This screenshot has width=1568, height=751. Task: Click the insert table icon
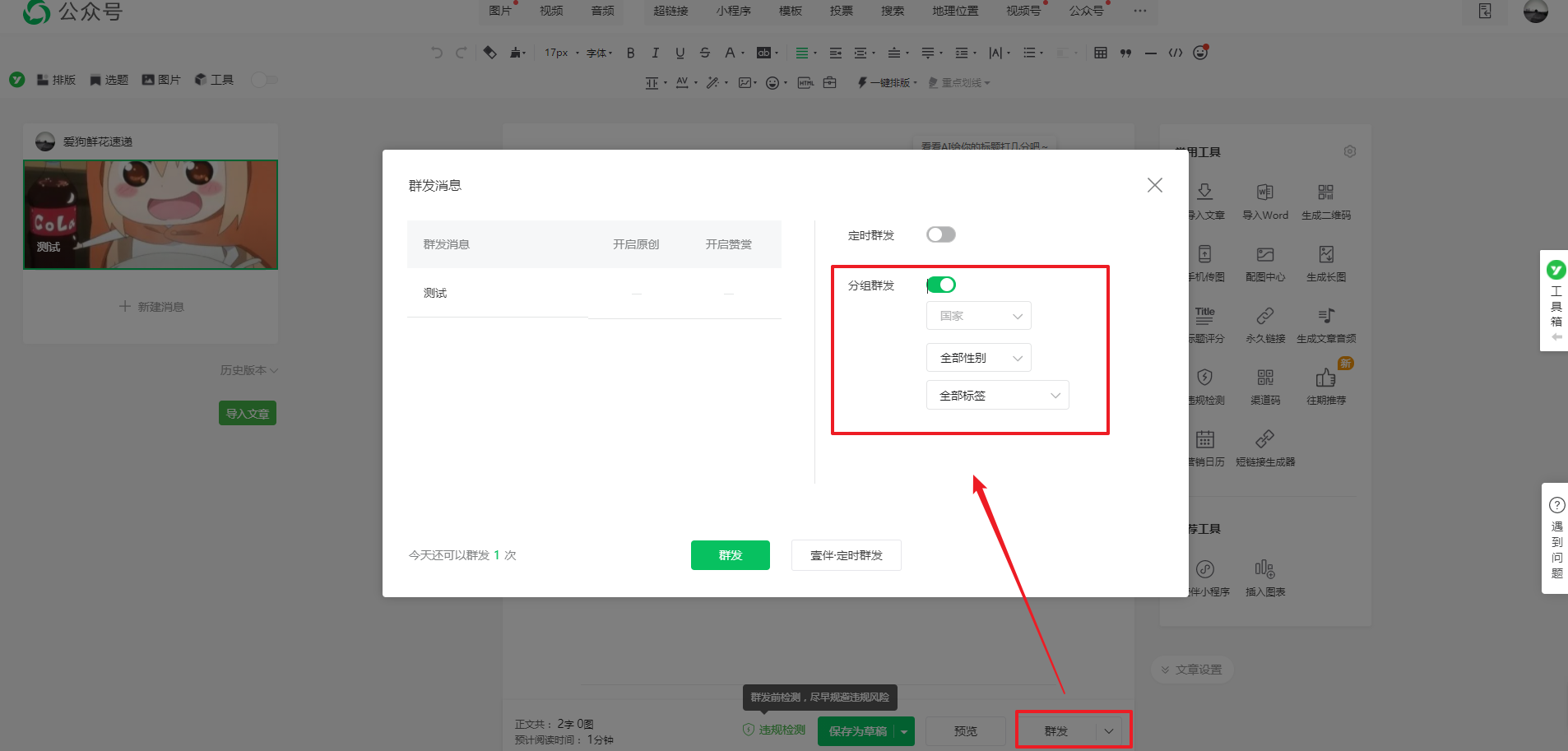coord(1101,53)
